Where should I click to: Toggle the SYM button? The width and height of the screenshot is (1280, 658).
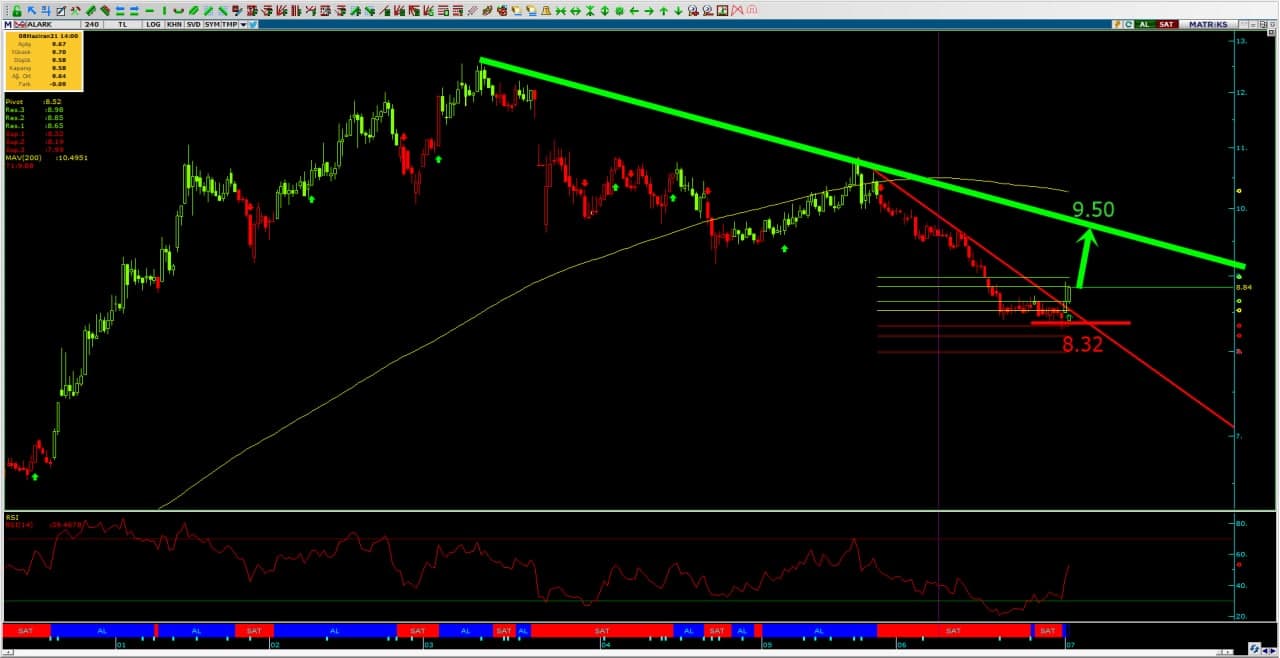tap(212, 24)
